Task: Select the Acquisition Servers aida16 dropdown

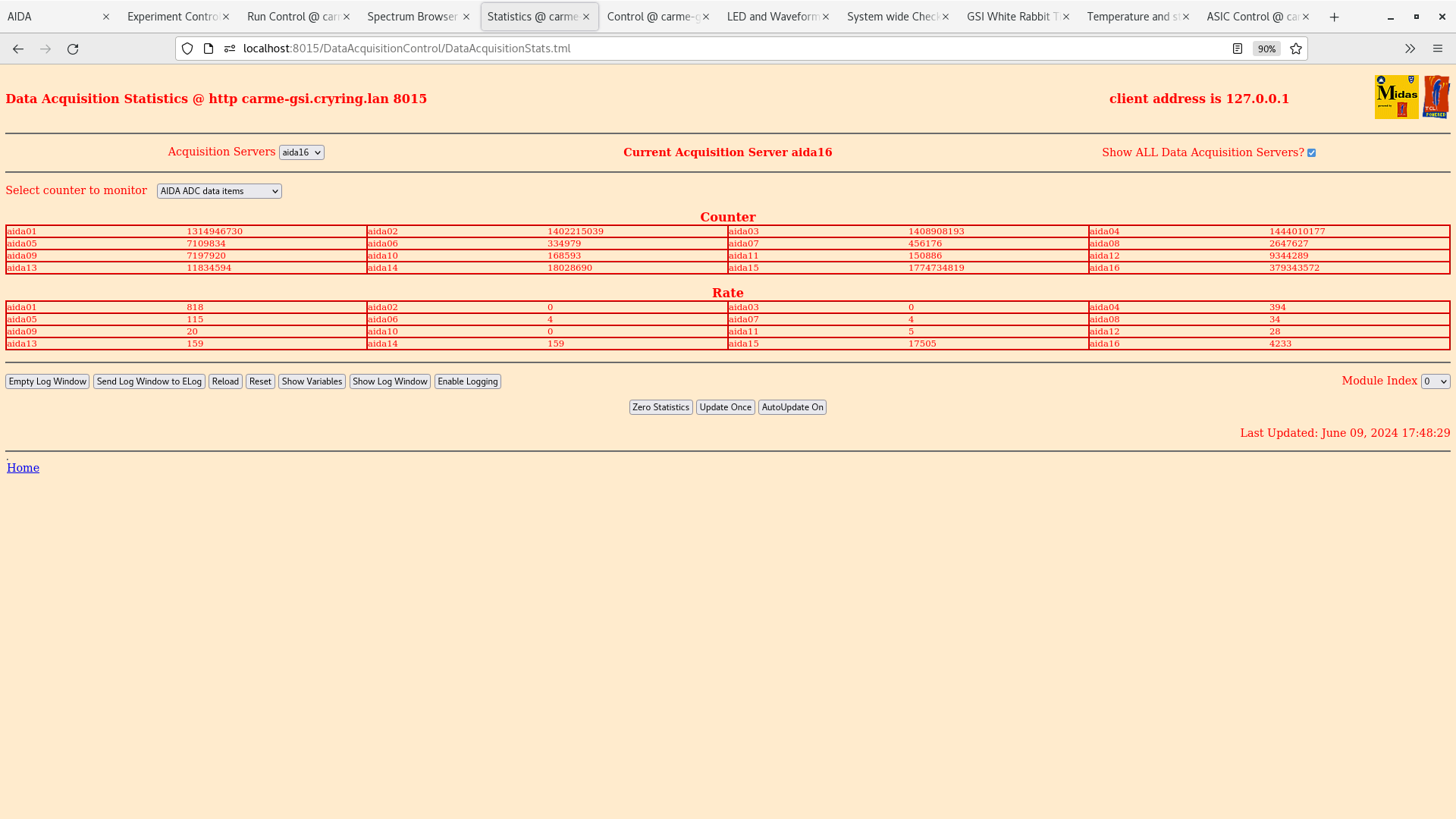Action: 301,152
